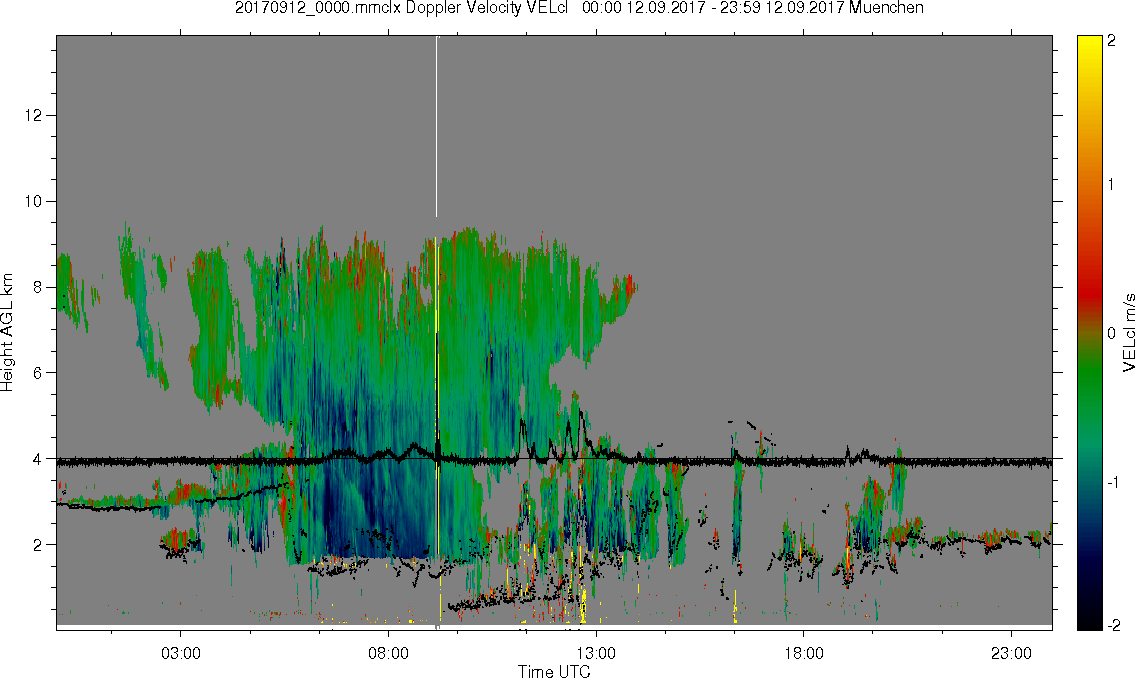1135x678 pixels.
Task: Click the '08:00' time axis label
Action: 388,654
